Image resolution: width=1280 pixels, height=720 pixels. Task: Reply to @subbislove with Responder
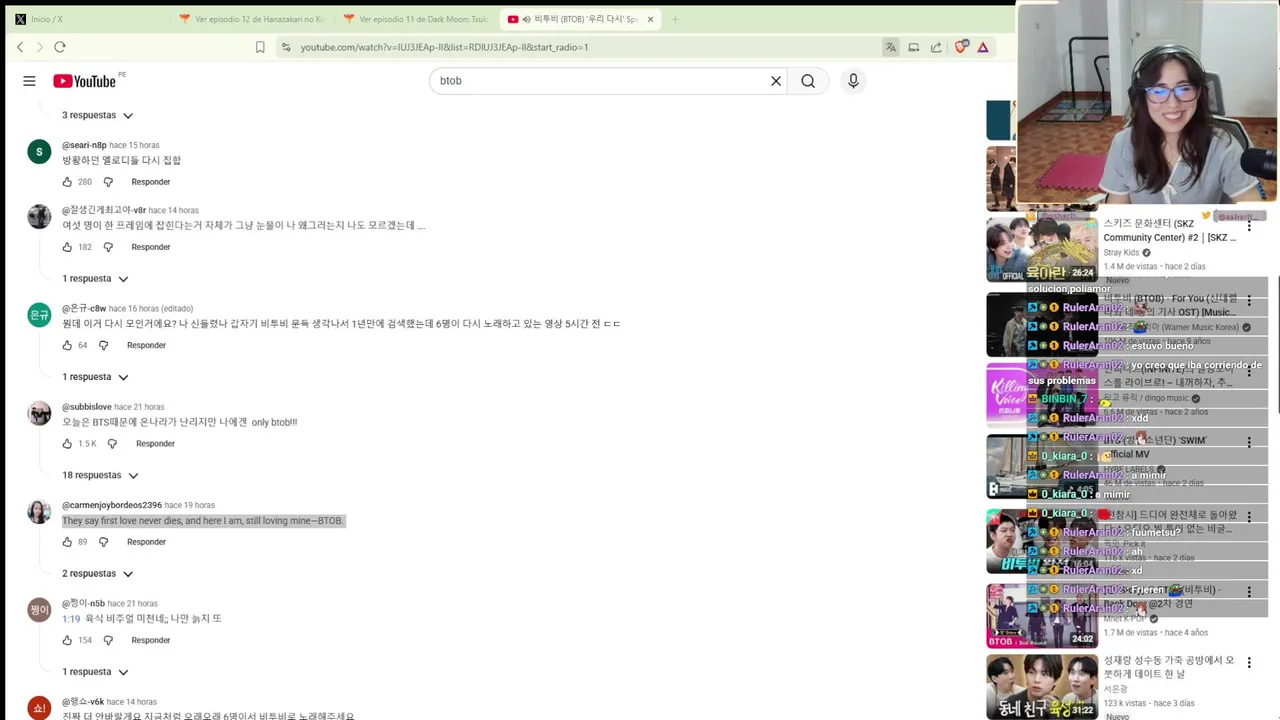[x=155, y=444]
